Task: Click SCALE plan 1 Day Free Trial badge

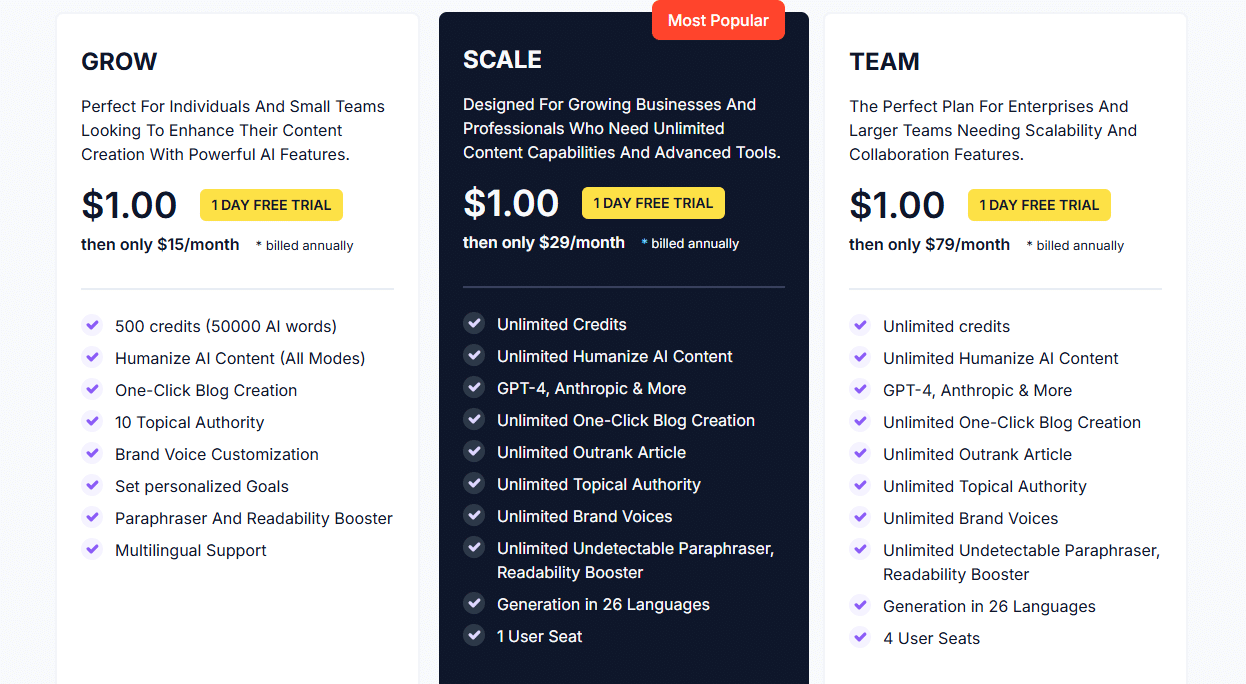Action: 653,203
